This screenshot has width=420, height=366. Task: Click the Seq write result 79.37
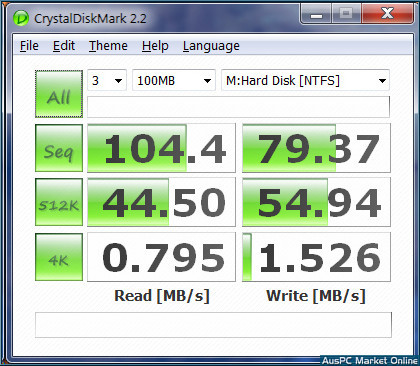pos(316,148)
